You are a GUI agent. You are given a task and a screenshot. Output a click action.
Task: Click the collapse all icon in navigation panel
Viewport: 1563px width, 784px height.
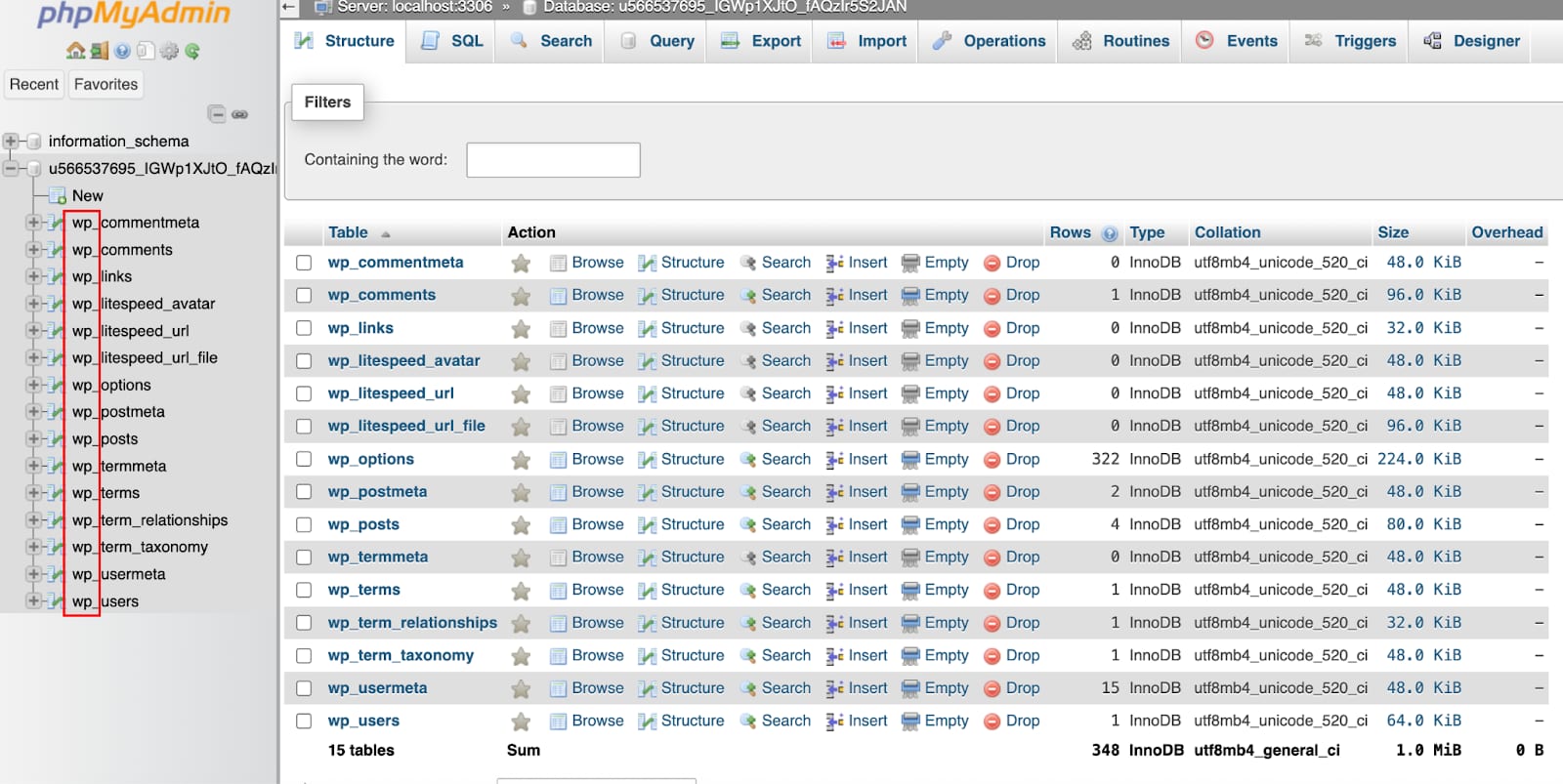[x=217, y=114]
